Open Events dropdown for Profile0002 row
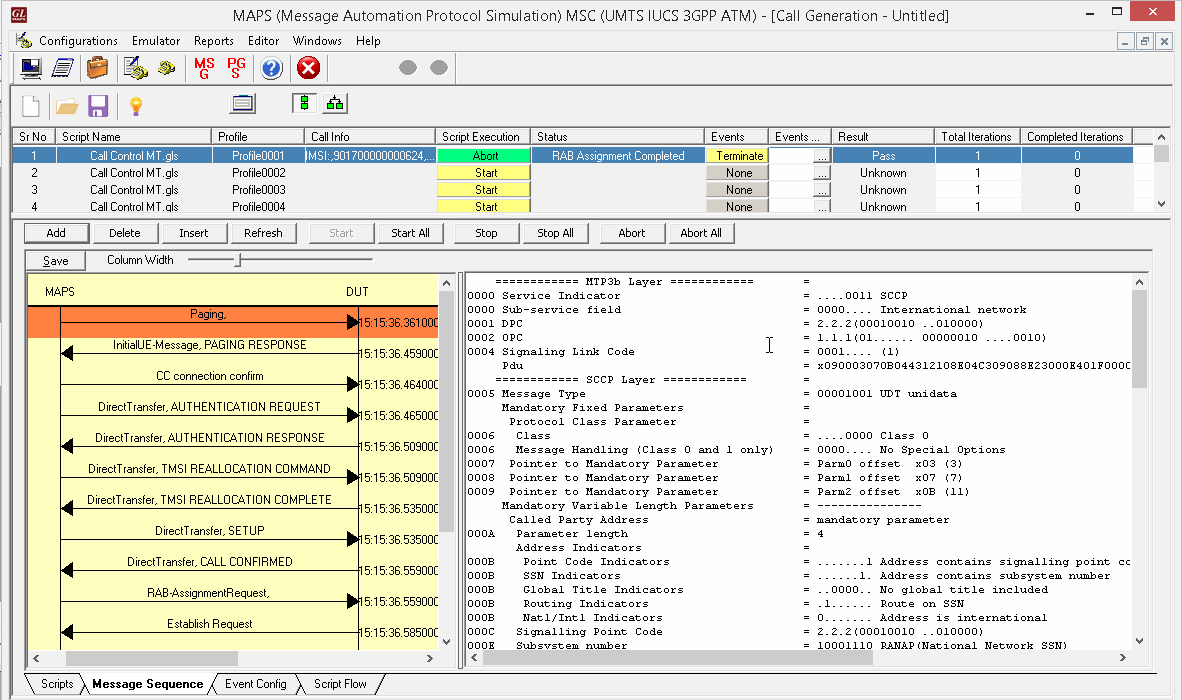This screenshot has width=1182, height=700. point(736,173)
